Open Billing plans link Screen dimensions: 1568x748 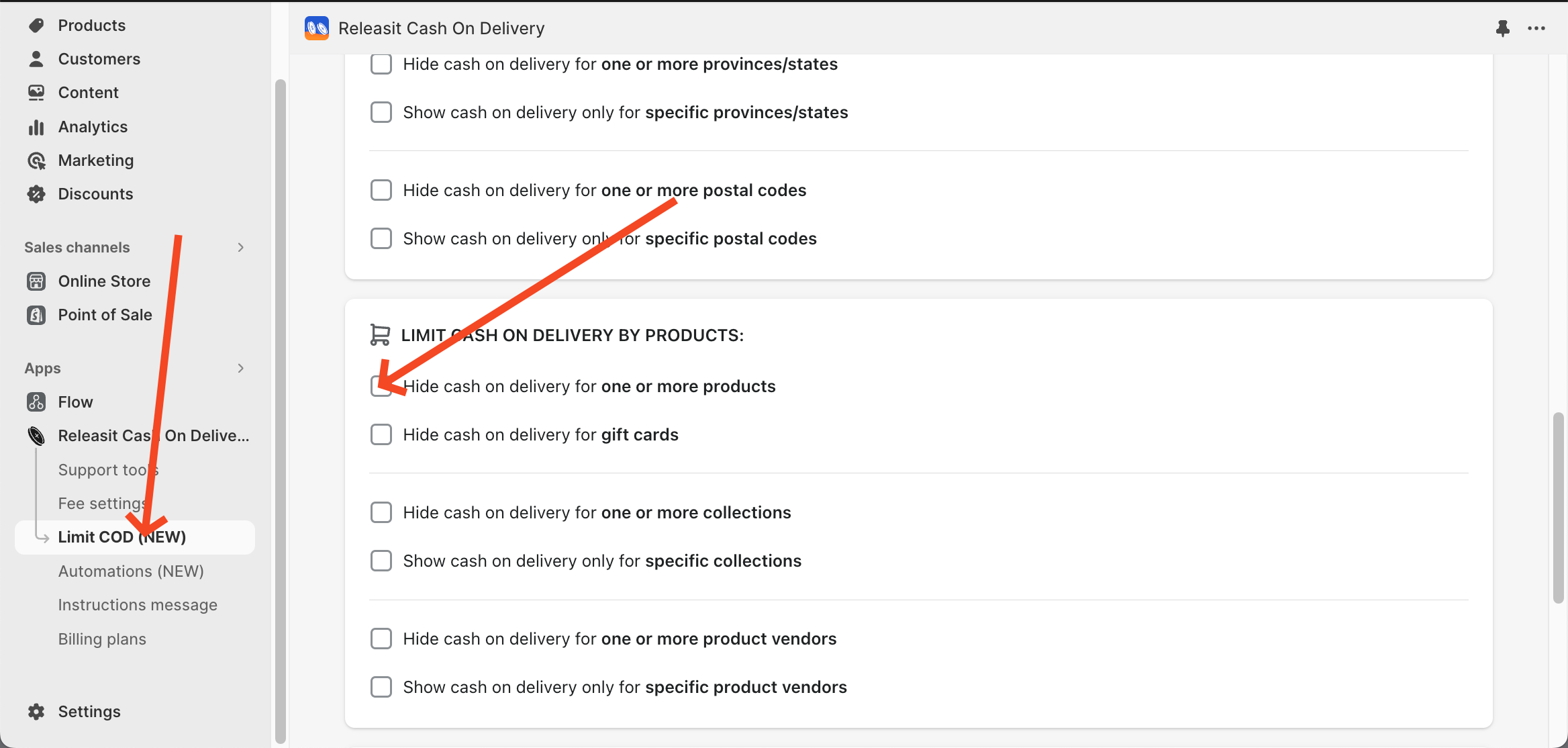point(102,639)
